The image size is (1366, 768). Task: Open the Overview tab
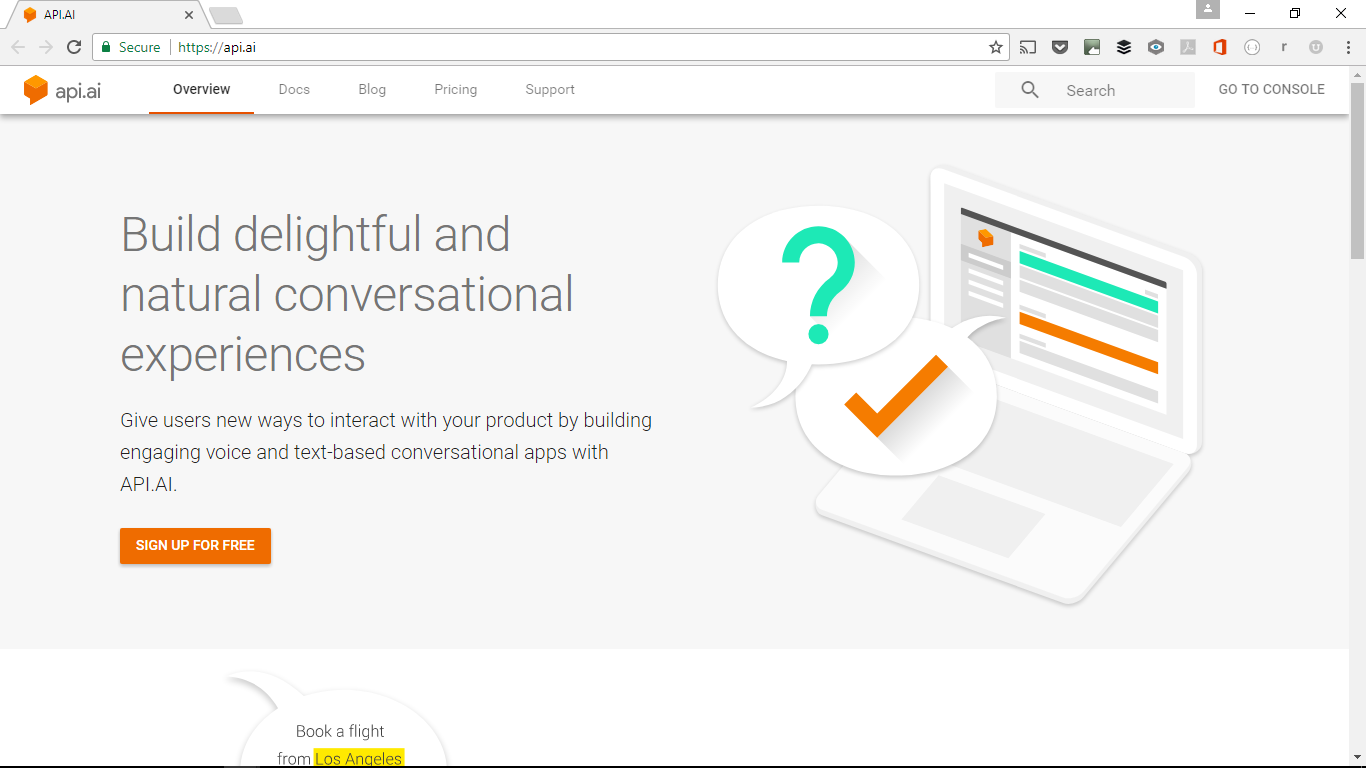pos(201,89)
